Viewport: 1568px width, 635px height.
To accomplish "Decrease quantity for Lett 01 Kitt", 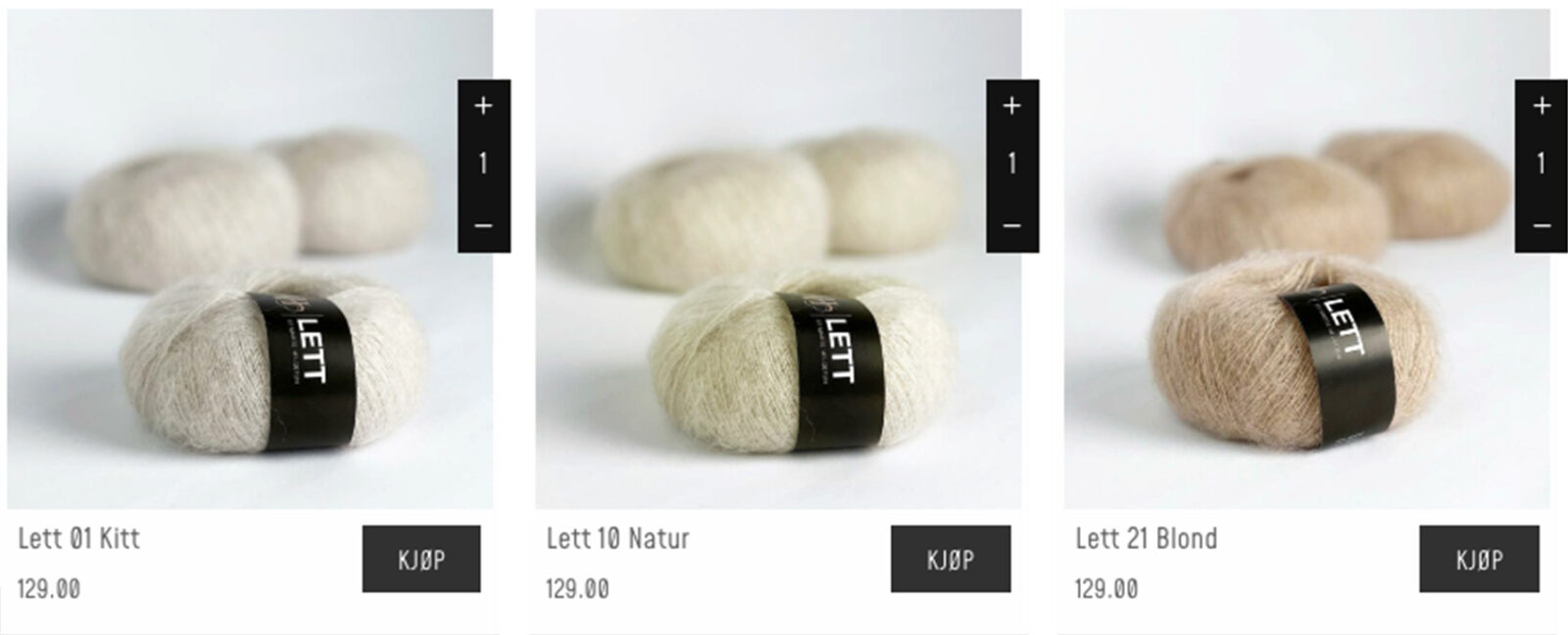I will (483, 225).
